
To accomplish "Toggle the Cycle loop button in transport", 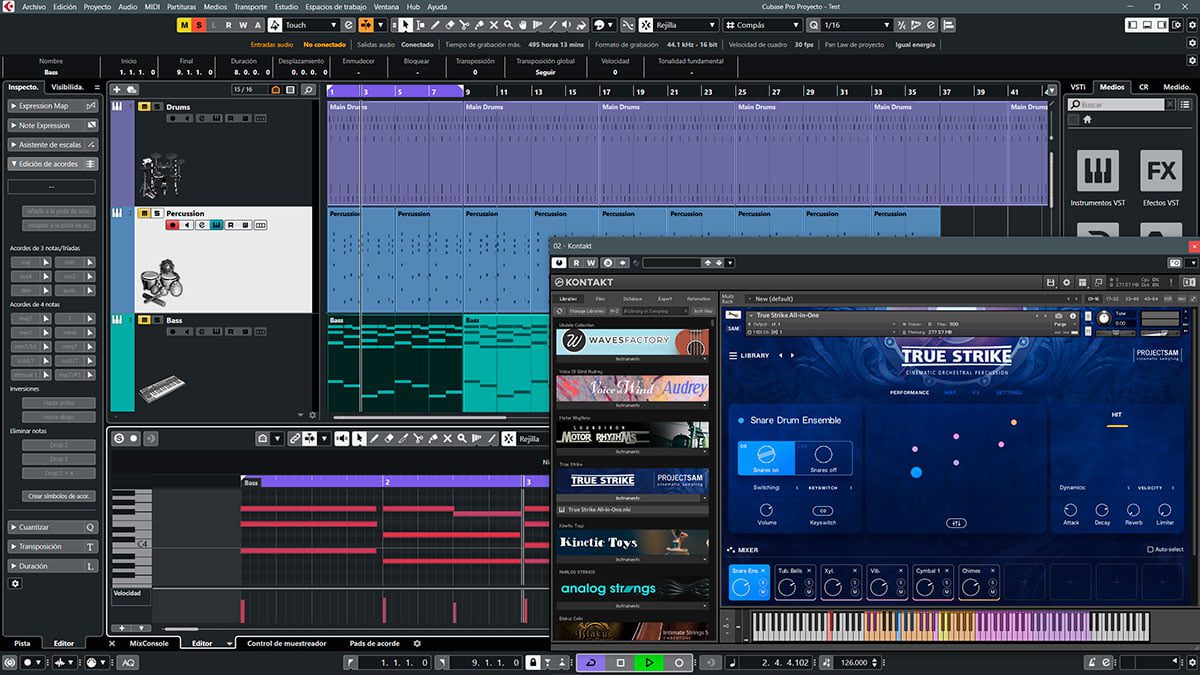I will click(590, 662).
